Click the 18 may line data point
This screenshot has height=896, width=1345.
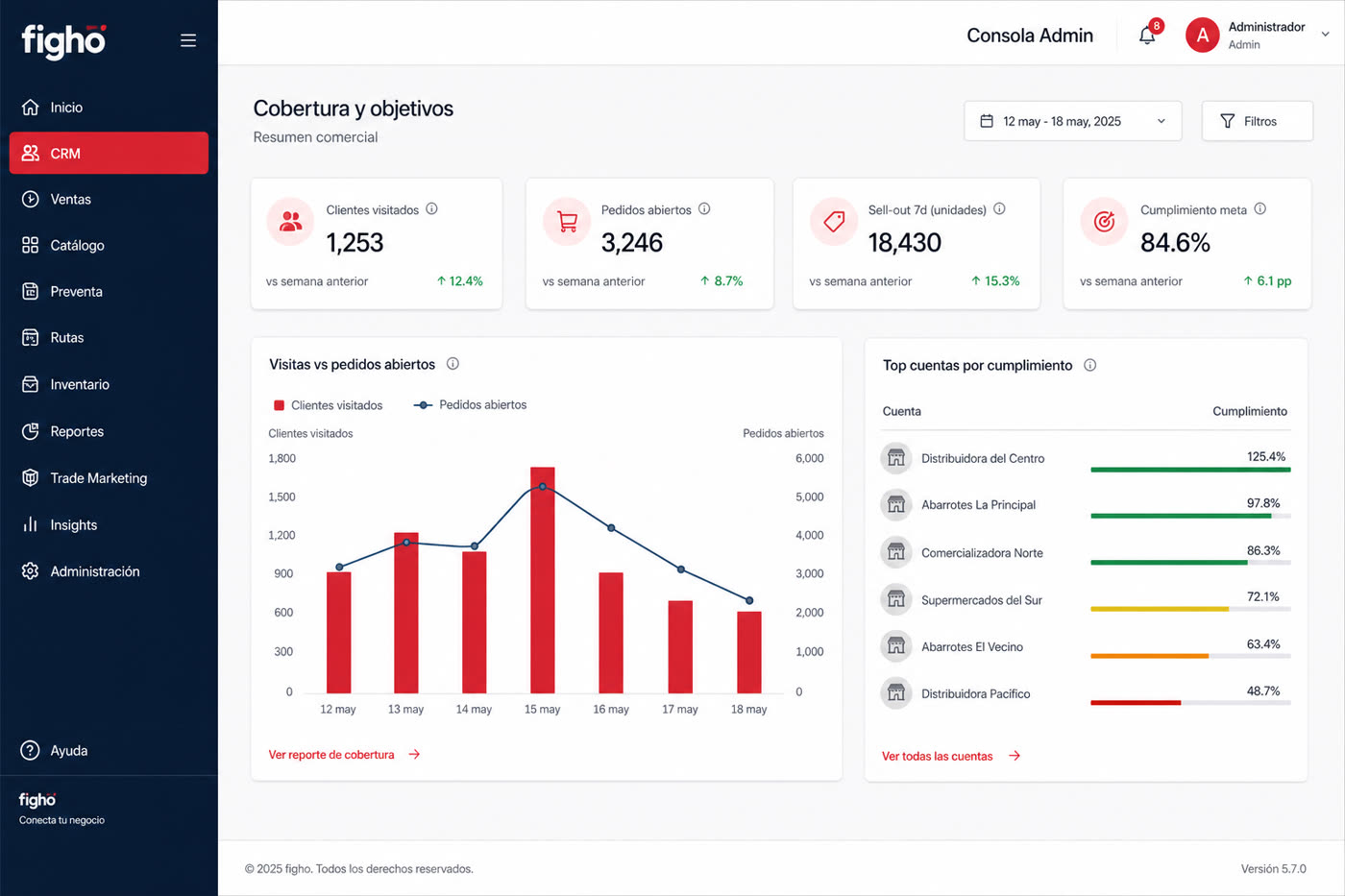(x=749, y=600)
